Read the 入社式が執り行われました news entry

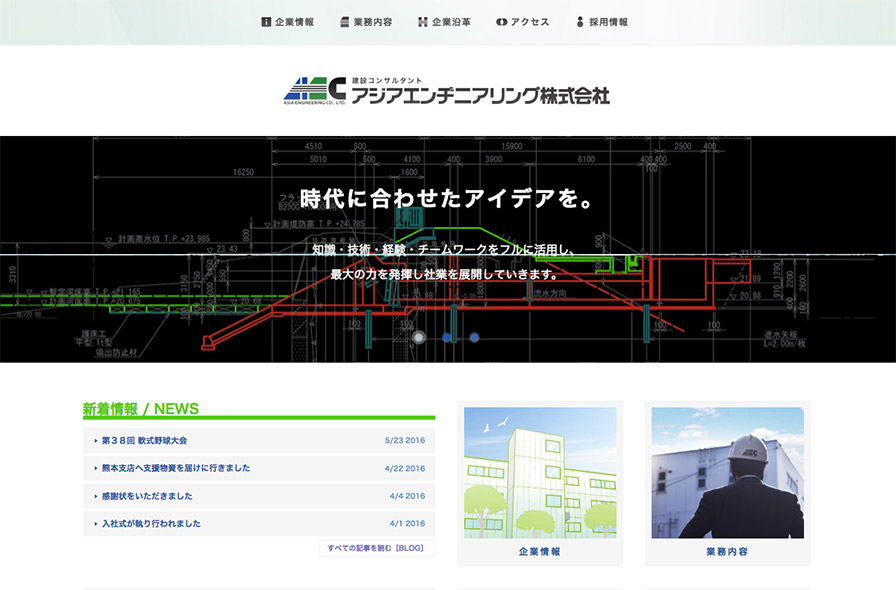(151, 524)
